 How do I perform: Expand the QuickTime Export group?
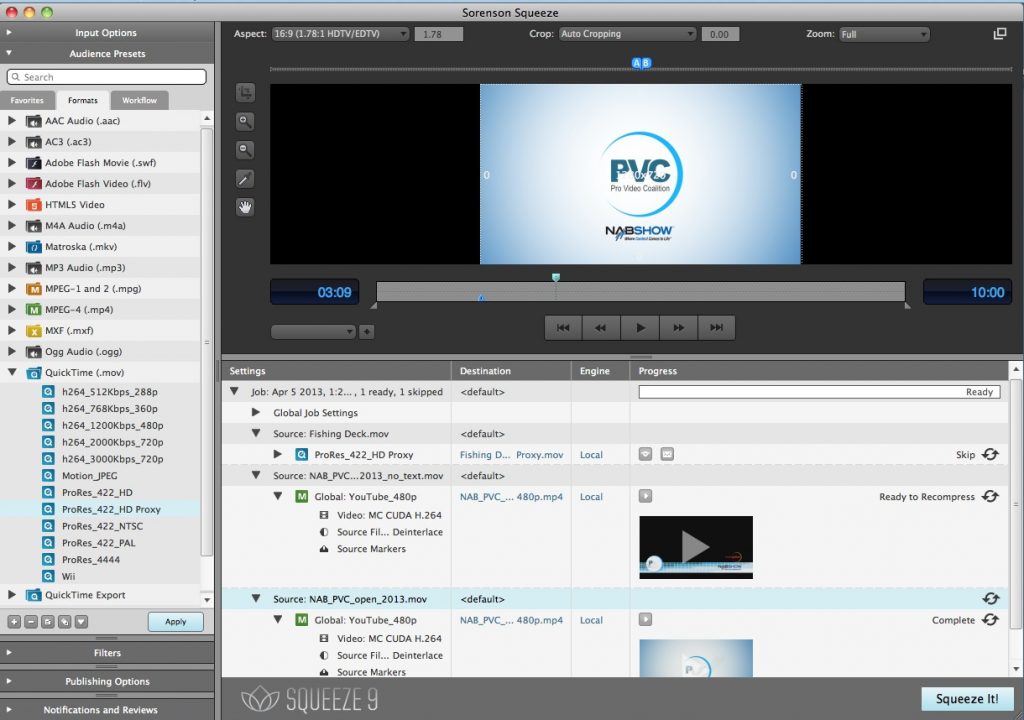12,595
